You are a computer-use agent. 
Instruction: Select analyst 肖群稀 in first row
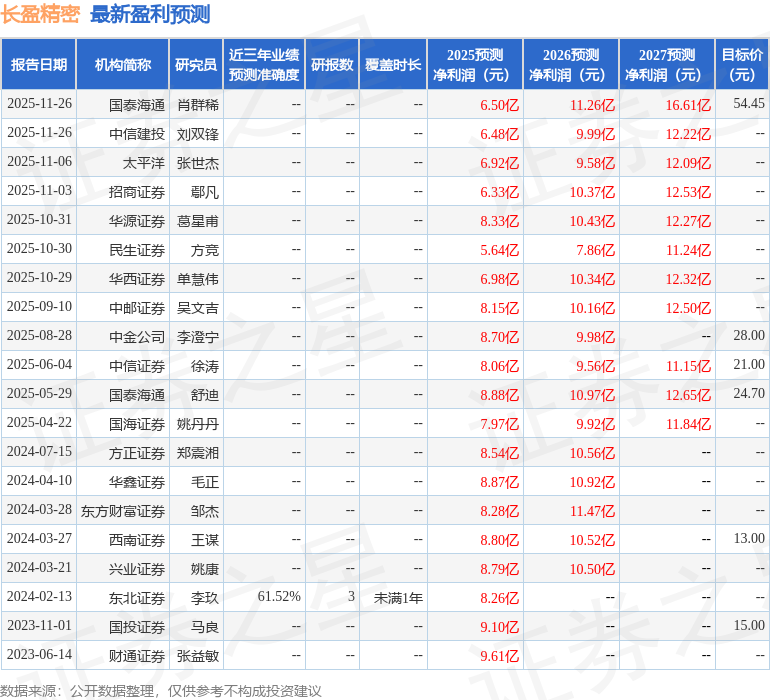tap(198, 104)
